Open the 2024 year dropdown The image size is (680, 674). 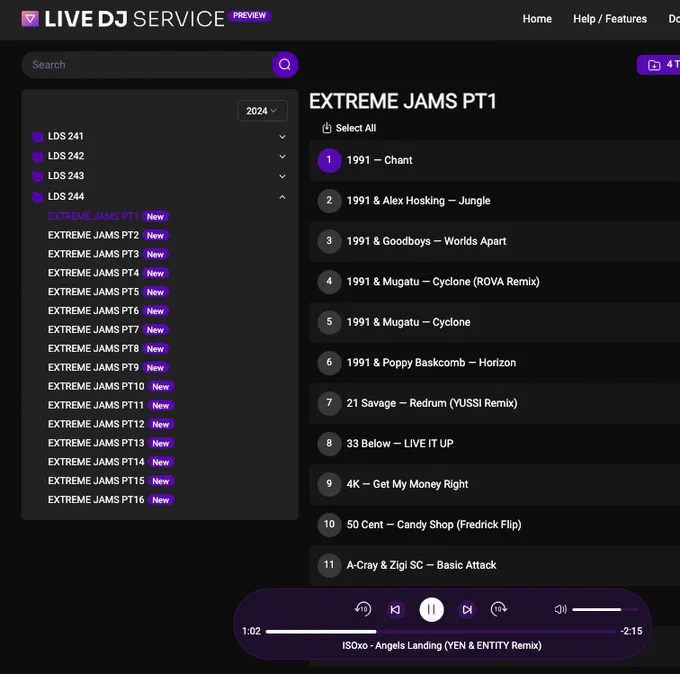(262, 111)
